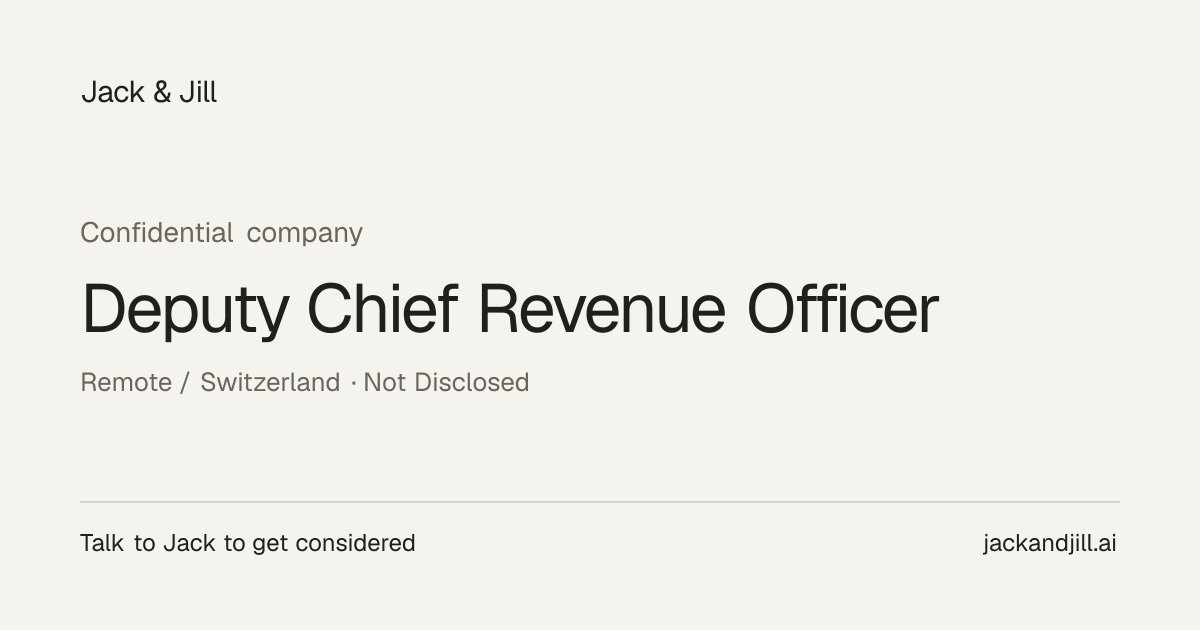Click the horizontal divider line above the footer

(600, 502)
